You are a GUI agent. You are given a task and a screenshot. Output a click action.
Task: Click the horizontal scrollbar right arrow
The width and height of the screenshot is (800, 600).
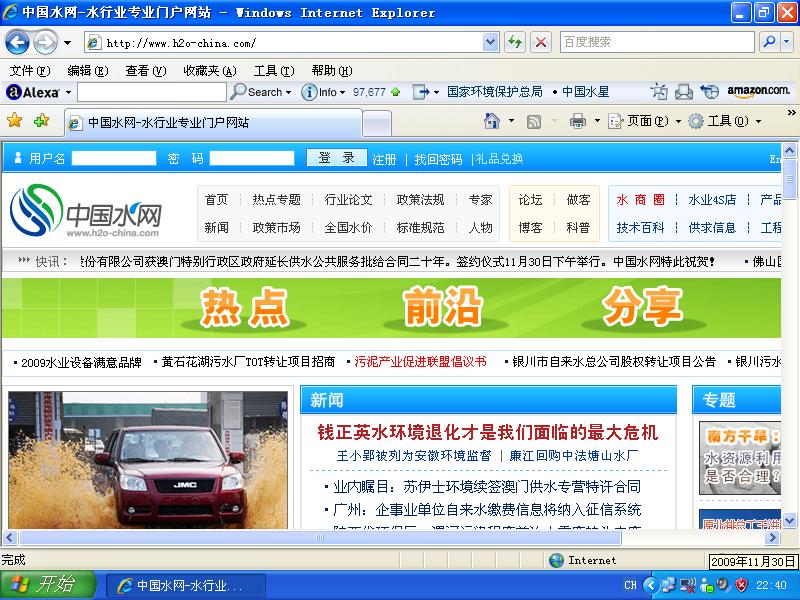tap(772, 537)
